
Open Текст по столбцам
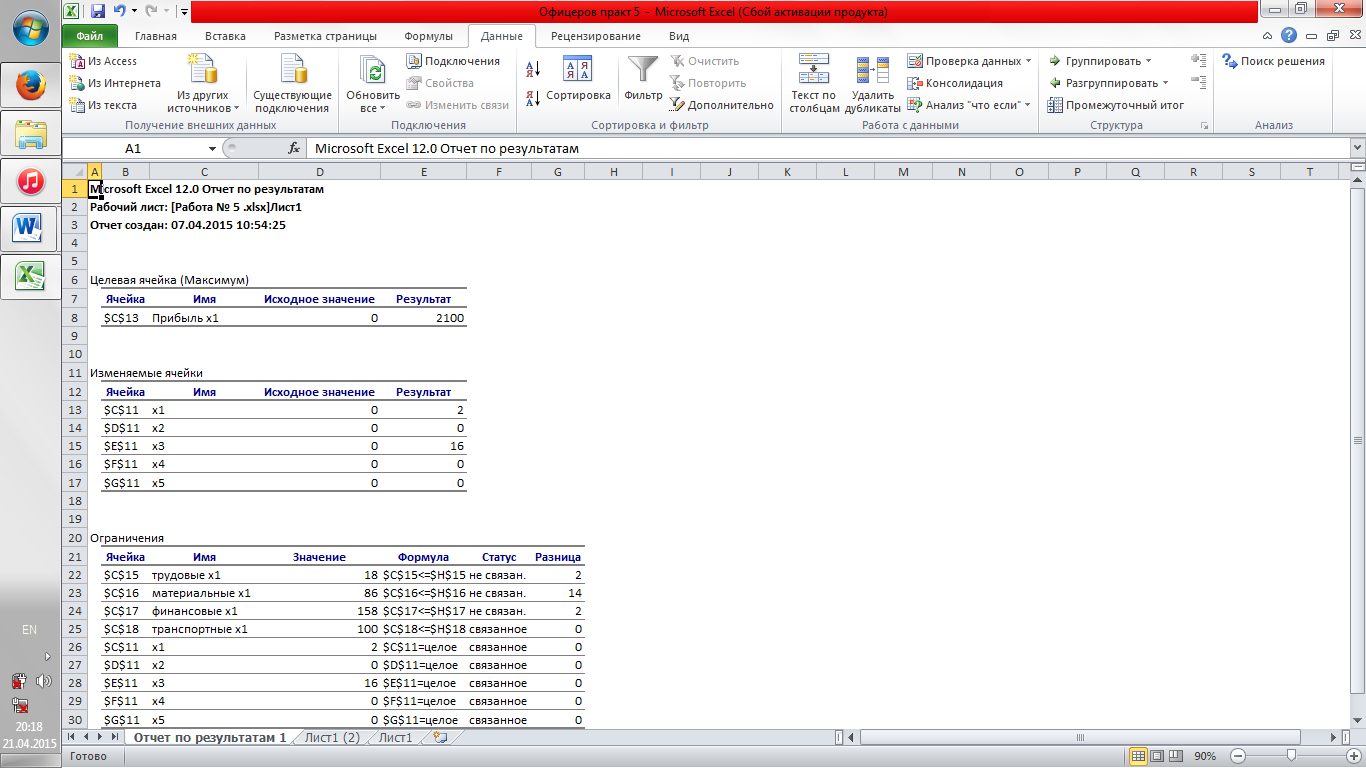[x=814, y=84]
